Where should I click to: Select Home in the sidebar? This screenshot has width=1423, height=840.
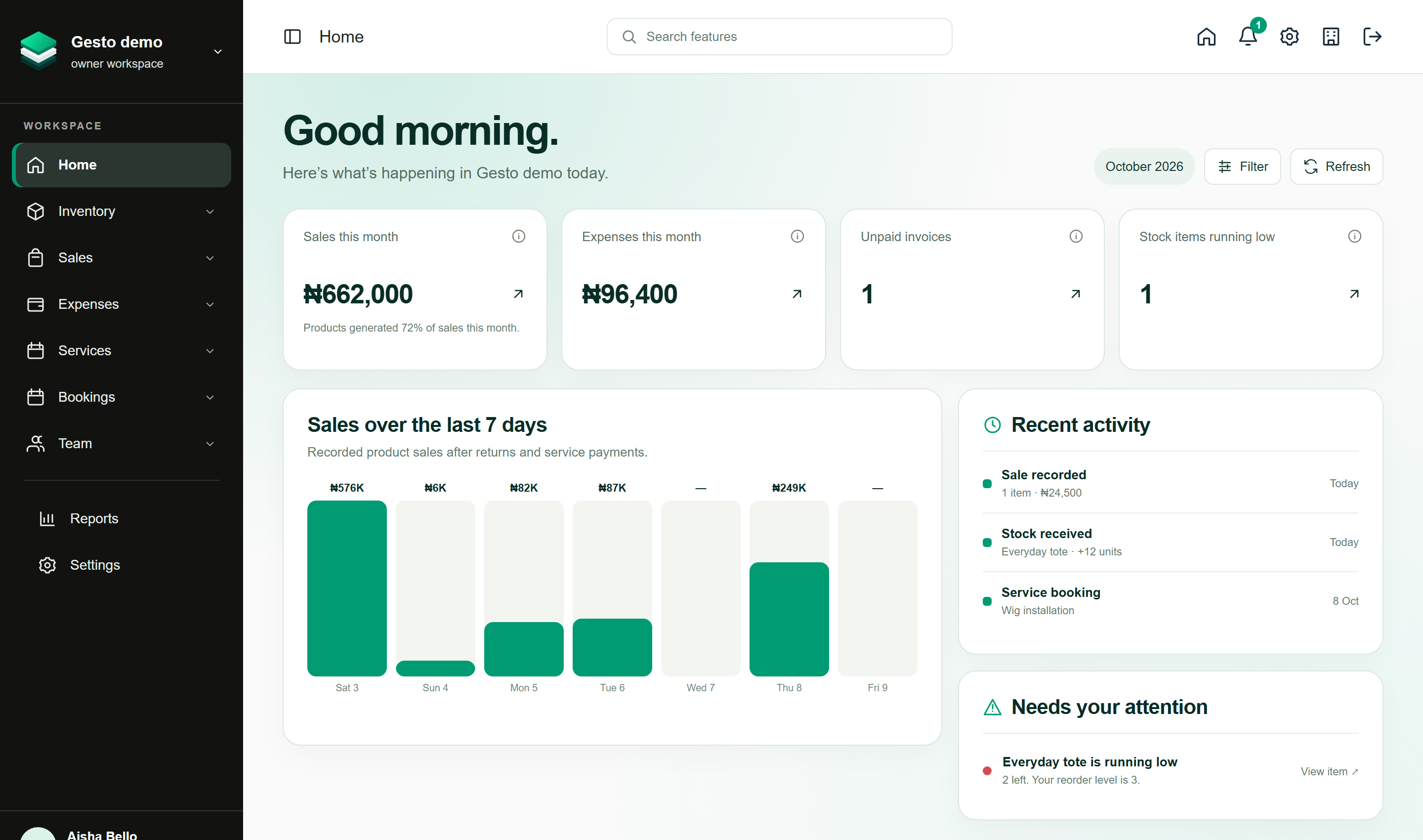121,165
